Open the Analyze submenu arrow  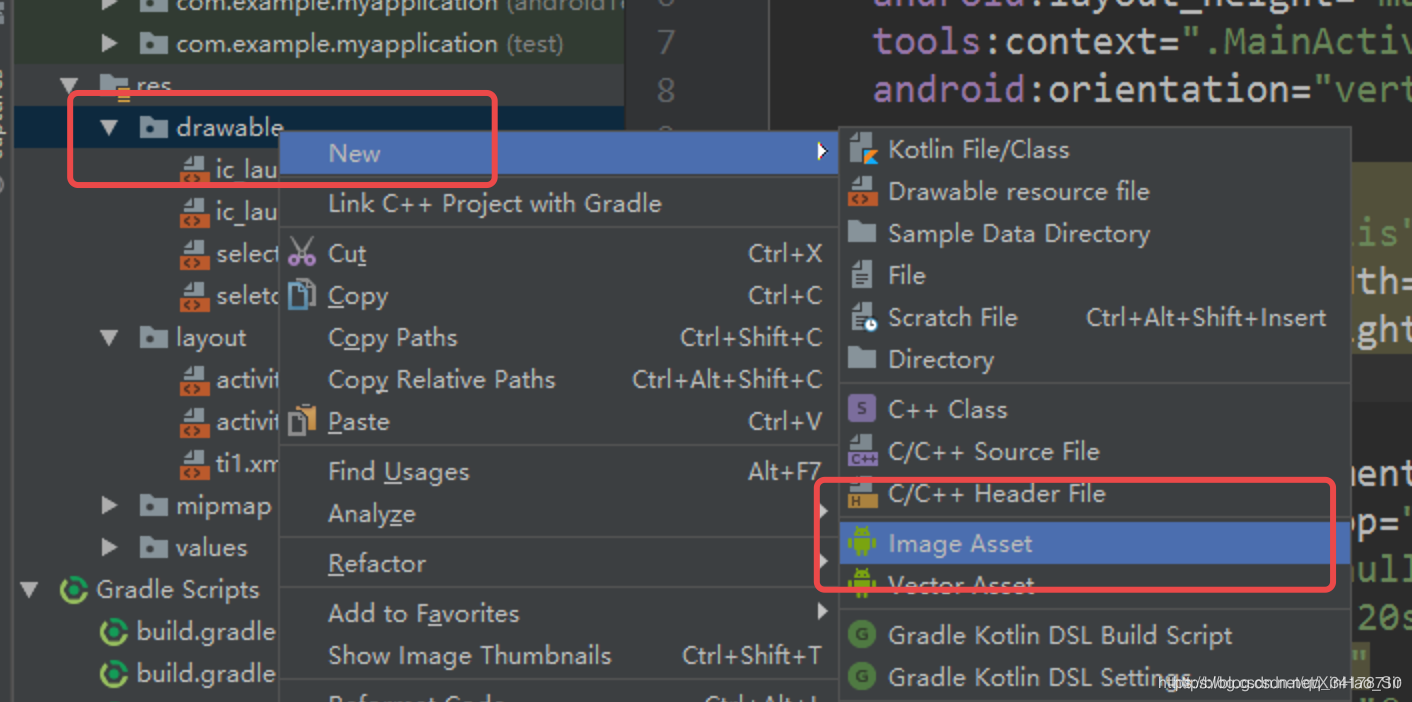822,513
